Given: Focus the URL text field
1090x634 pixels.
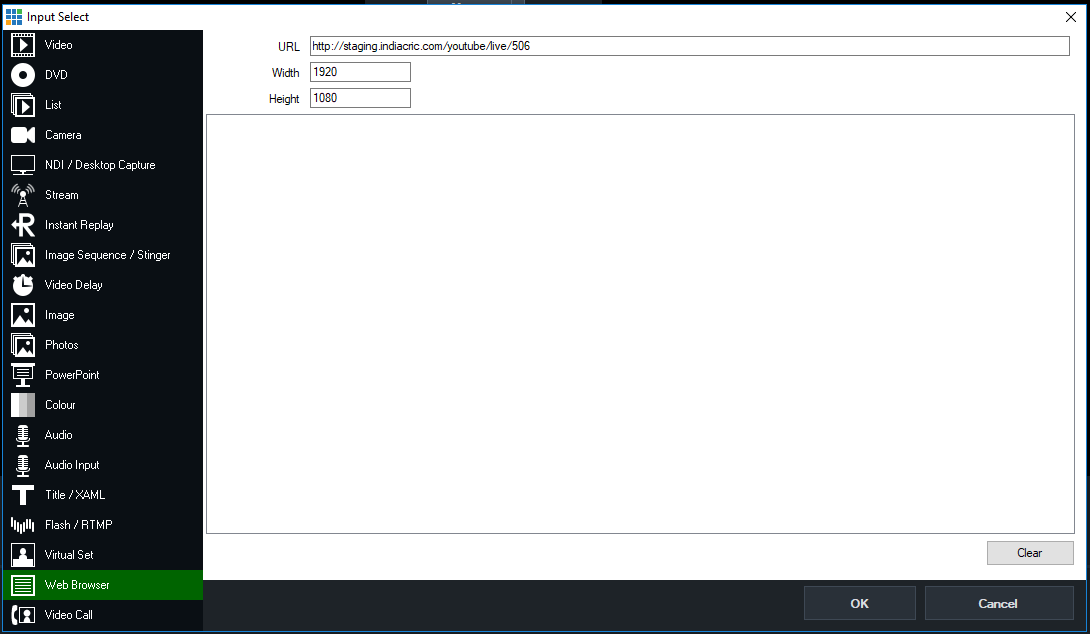Looking at the screenshot, I should [x=690, y=46].
